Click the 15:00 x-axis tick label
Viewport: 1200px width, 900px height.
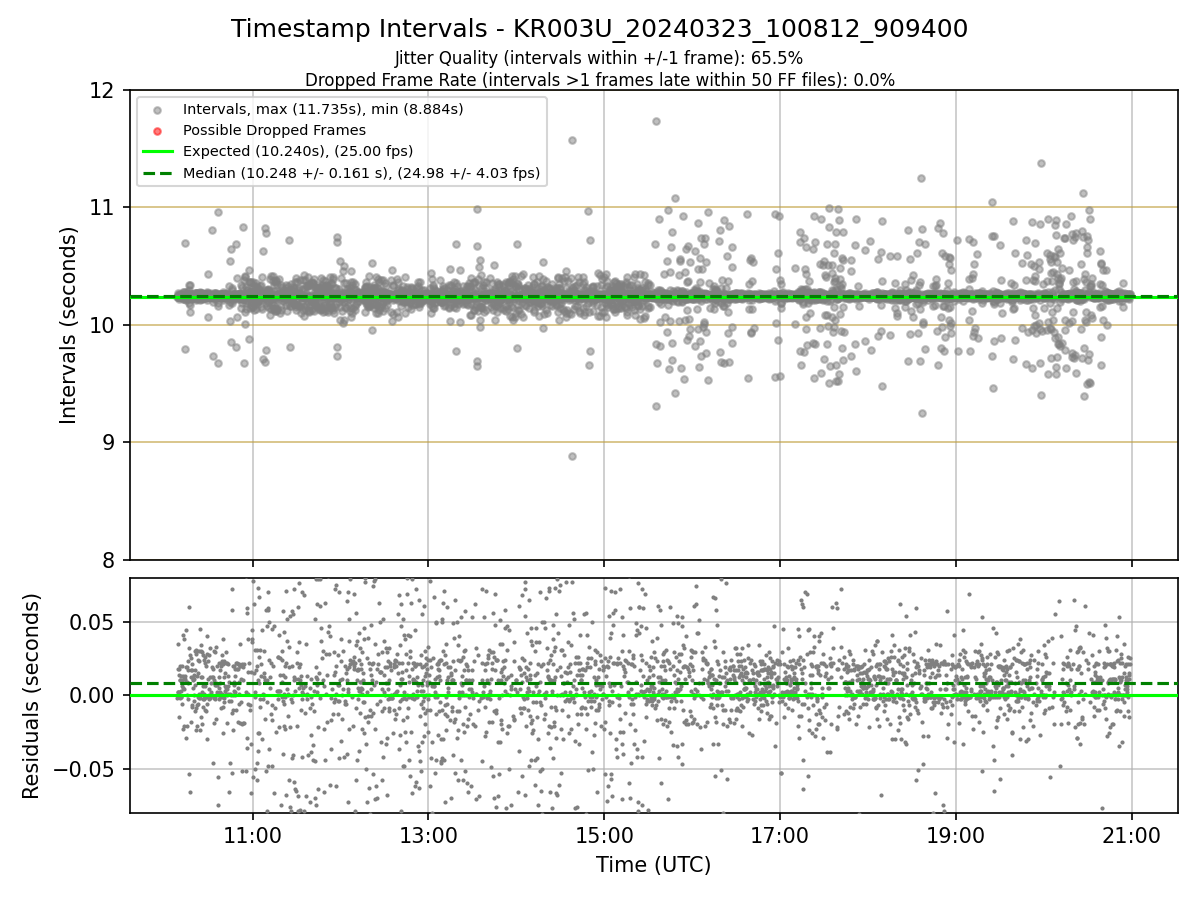click(x=604, y=836)
